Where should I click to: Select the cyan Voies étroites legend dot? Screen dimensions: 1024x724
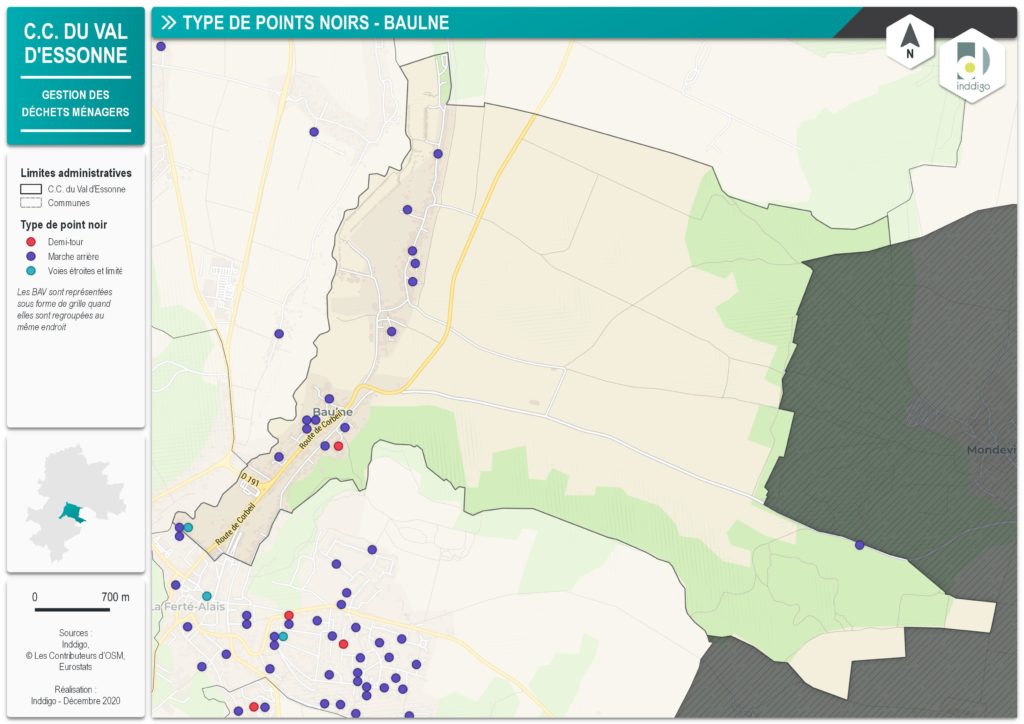(x=30, y=271)
